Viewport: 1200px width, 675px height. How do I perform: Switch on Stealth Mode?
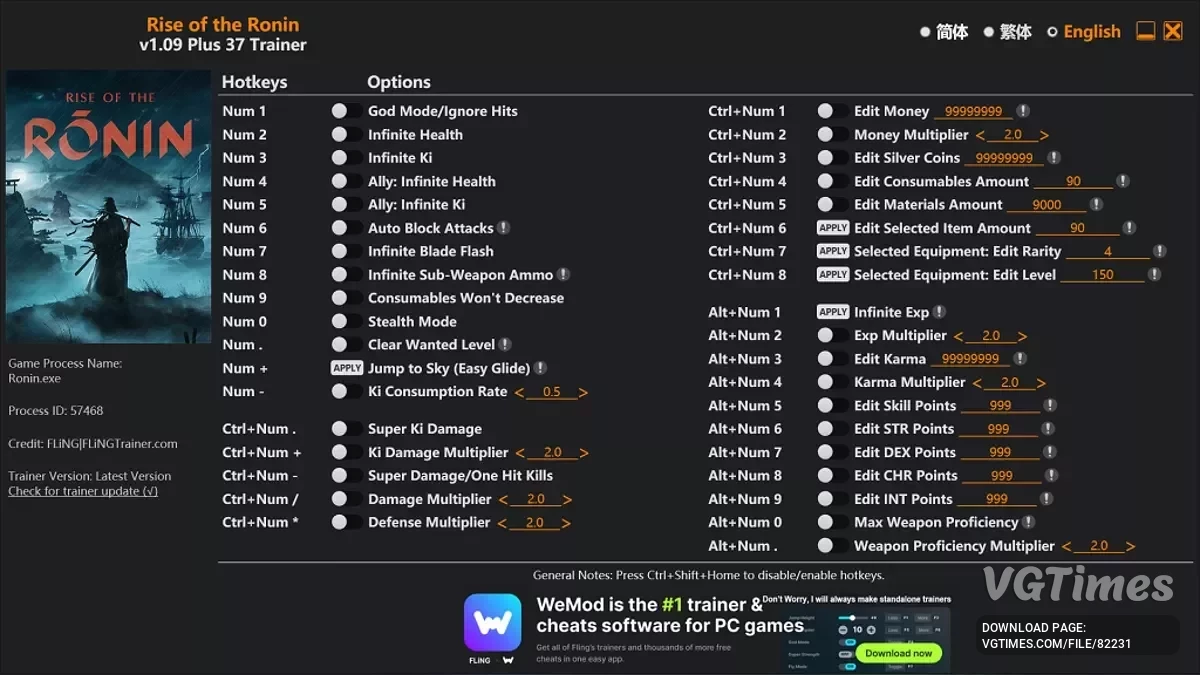tap(346, 321)
